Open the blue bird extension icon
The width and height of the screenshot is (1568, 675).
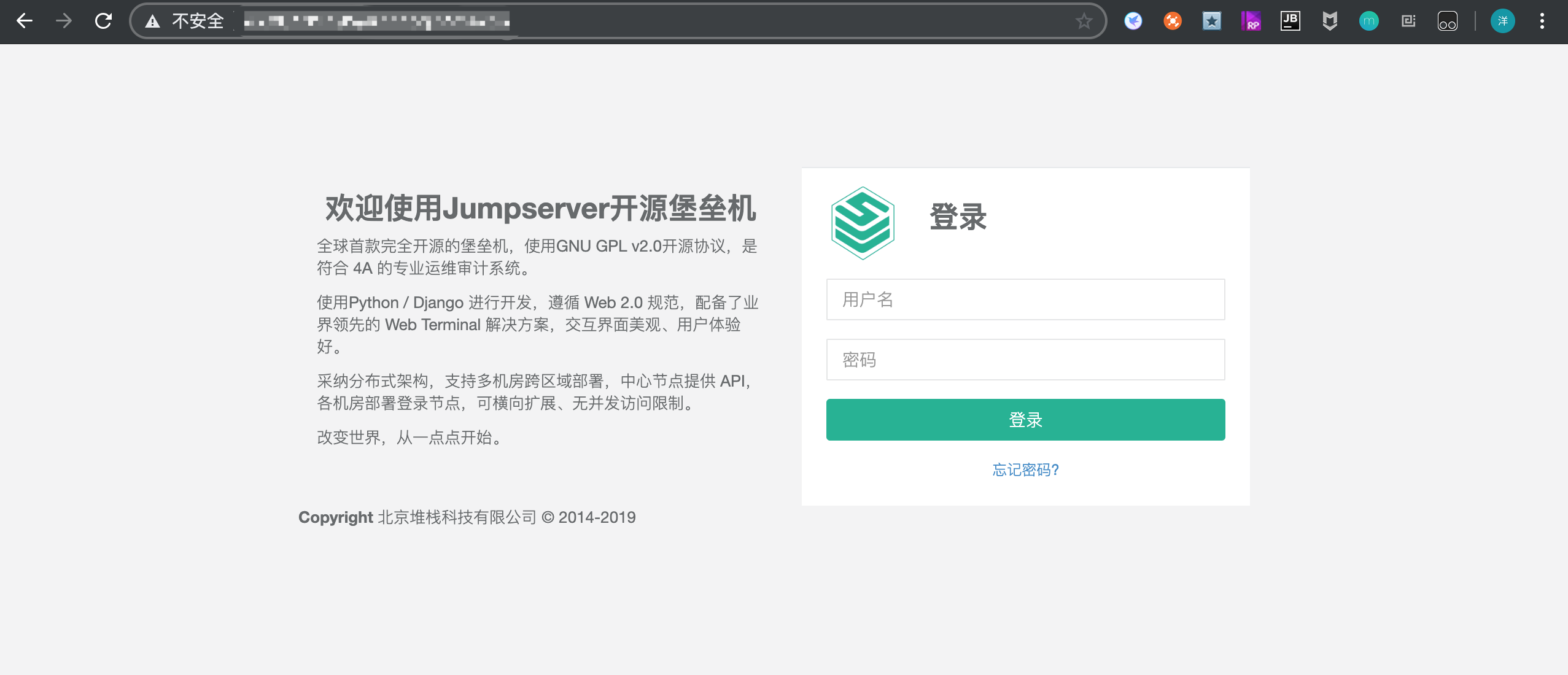tap(1133, 21)
